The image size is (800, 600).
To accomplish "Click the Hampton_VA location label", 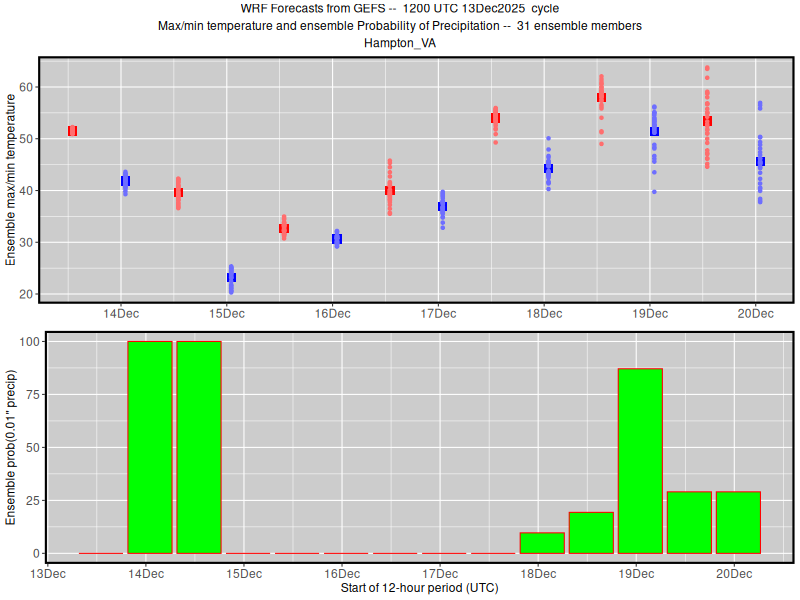I will tap(400, 43).
